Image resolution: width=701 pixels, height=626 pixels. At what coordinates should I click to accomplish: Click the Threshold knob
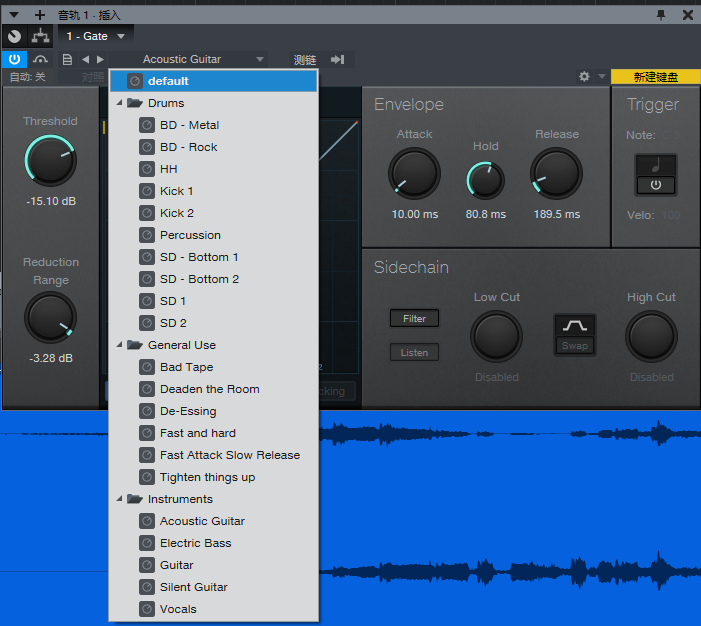point(51,161)
